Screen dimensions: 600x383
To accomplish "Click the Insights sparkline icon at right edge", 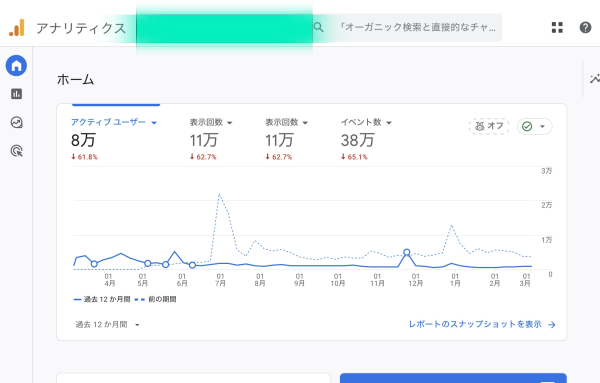I will [595, 79].
